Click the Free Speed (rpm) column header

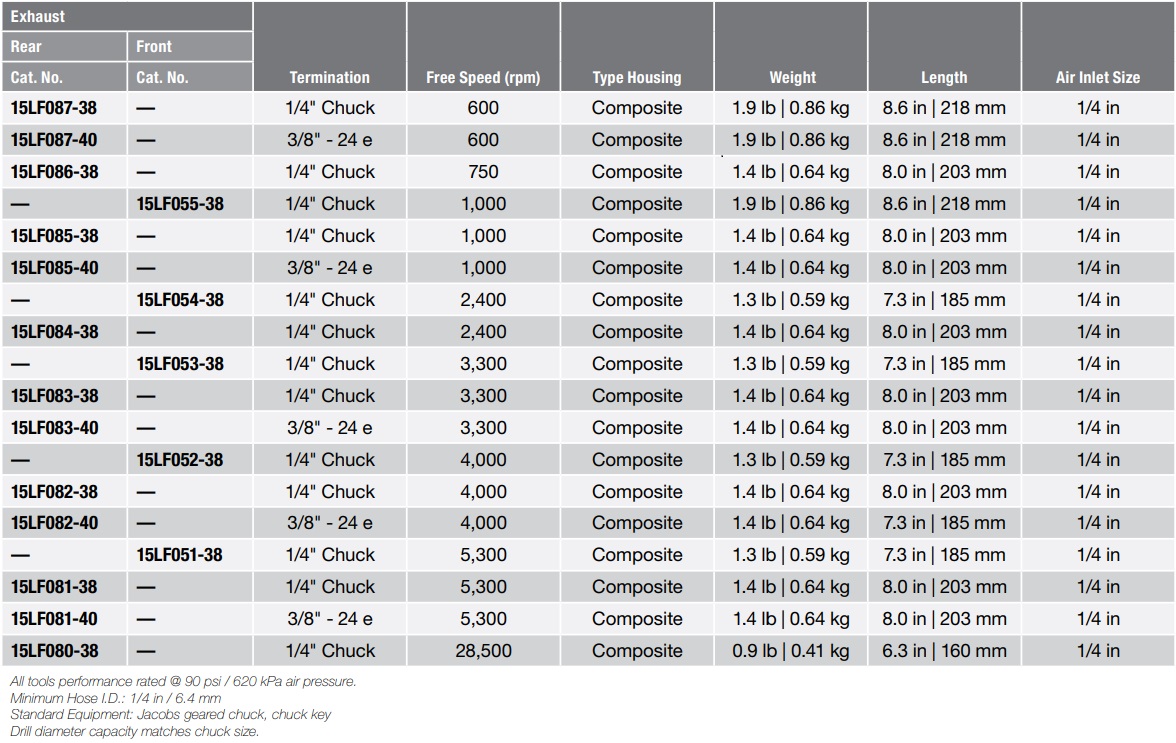483,77
